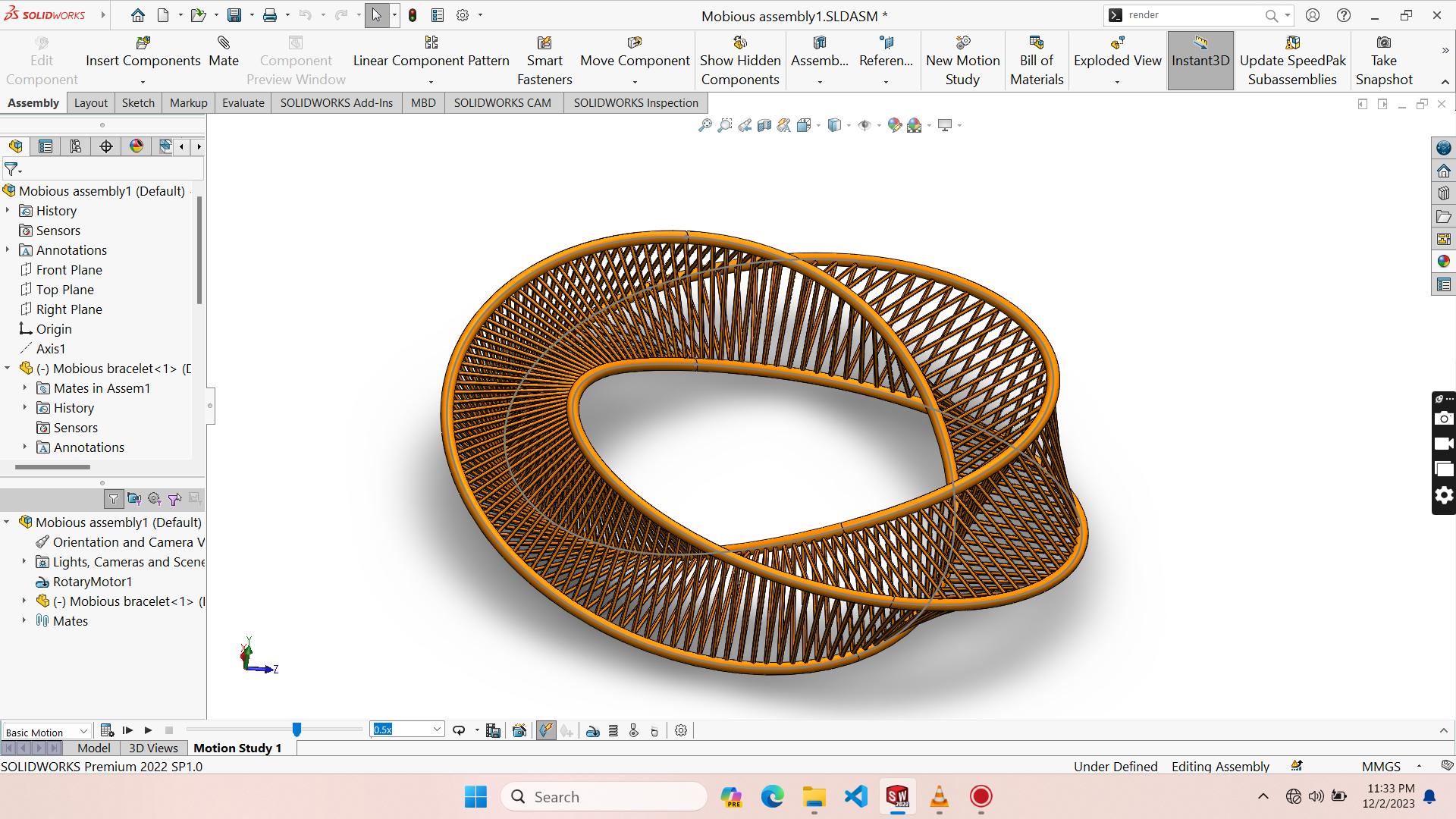Switch to the 3D Views tab

pyautogui.click(x=153, y=748)
